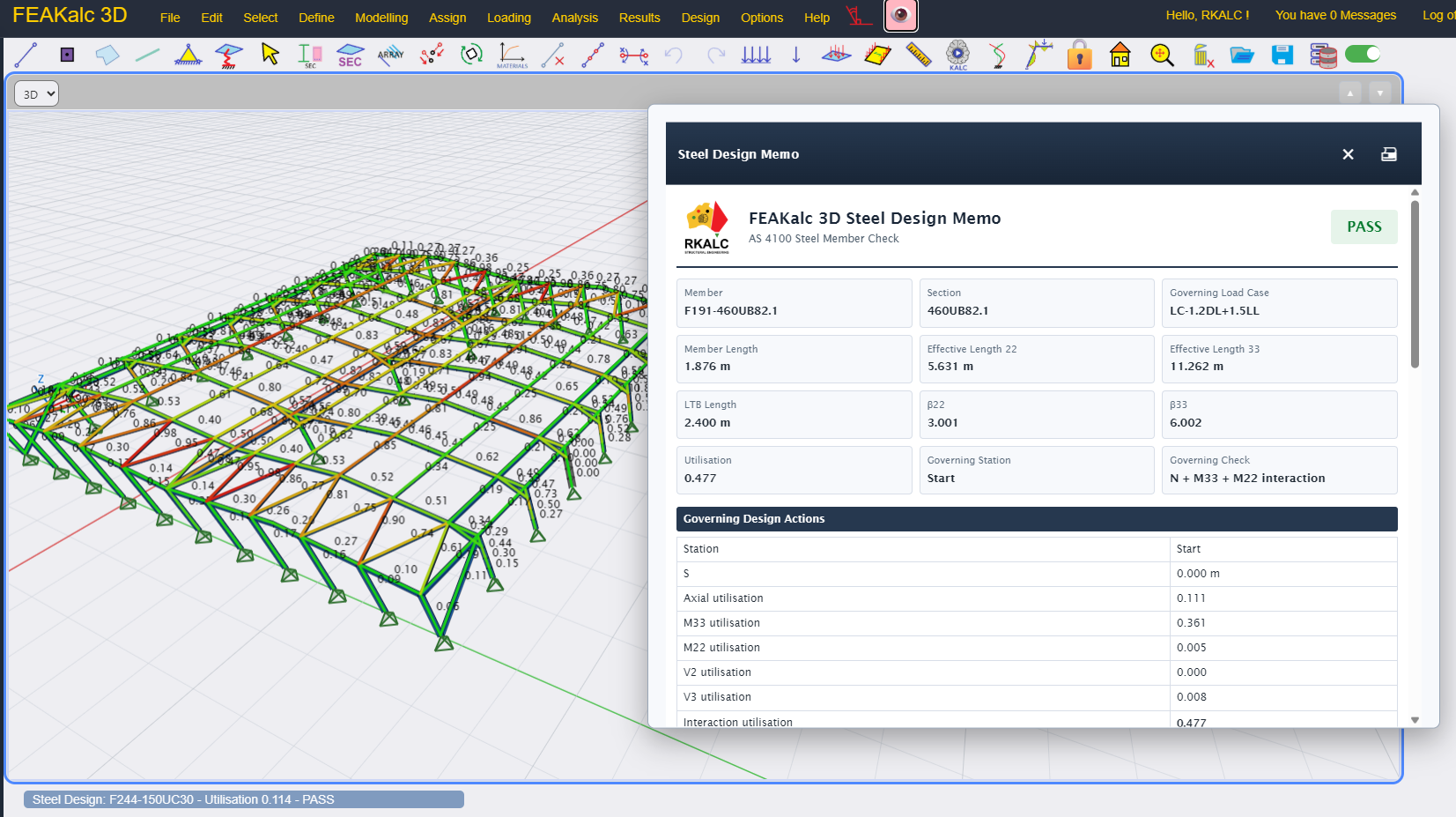Image resolution: width=1456 pixels, height=817 pixels.
Task: Open the Design menu
Action: coord(700,18)
